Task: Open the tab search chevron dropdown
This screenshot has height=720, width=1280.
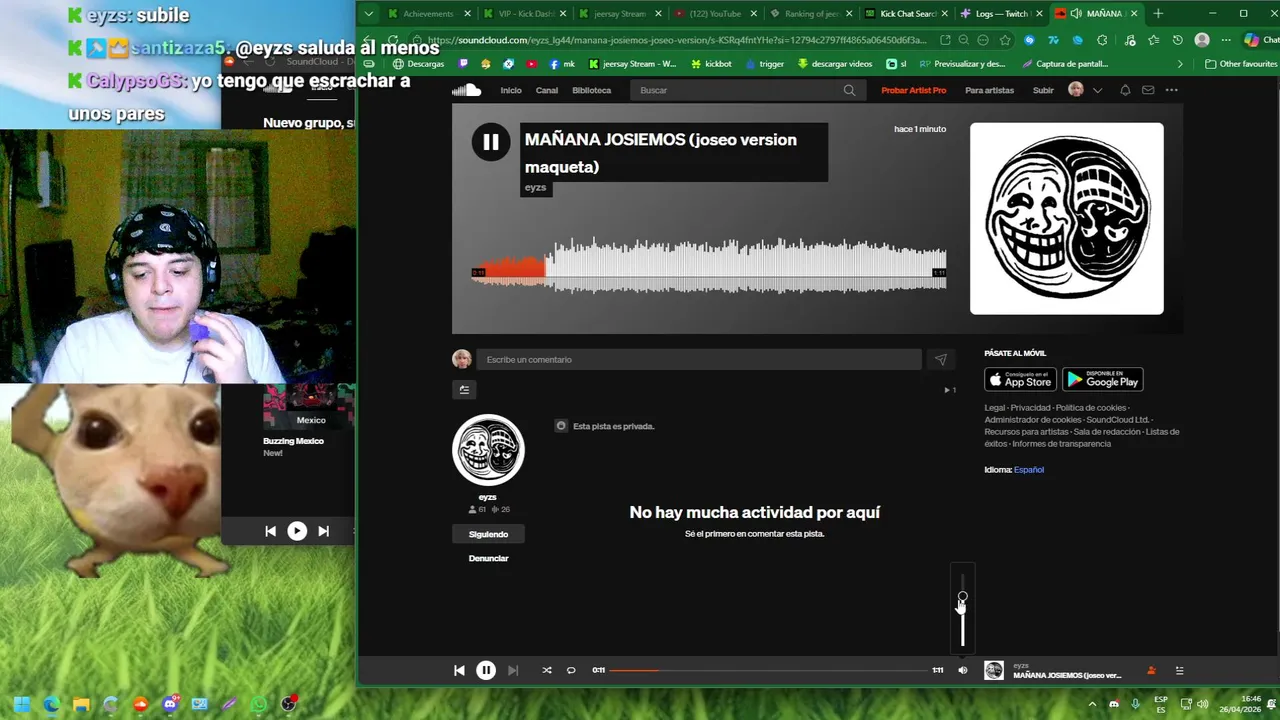Action: click(x=369, y=14)
